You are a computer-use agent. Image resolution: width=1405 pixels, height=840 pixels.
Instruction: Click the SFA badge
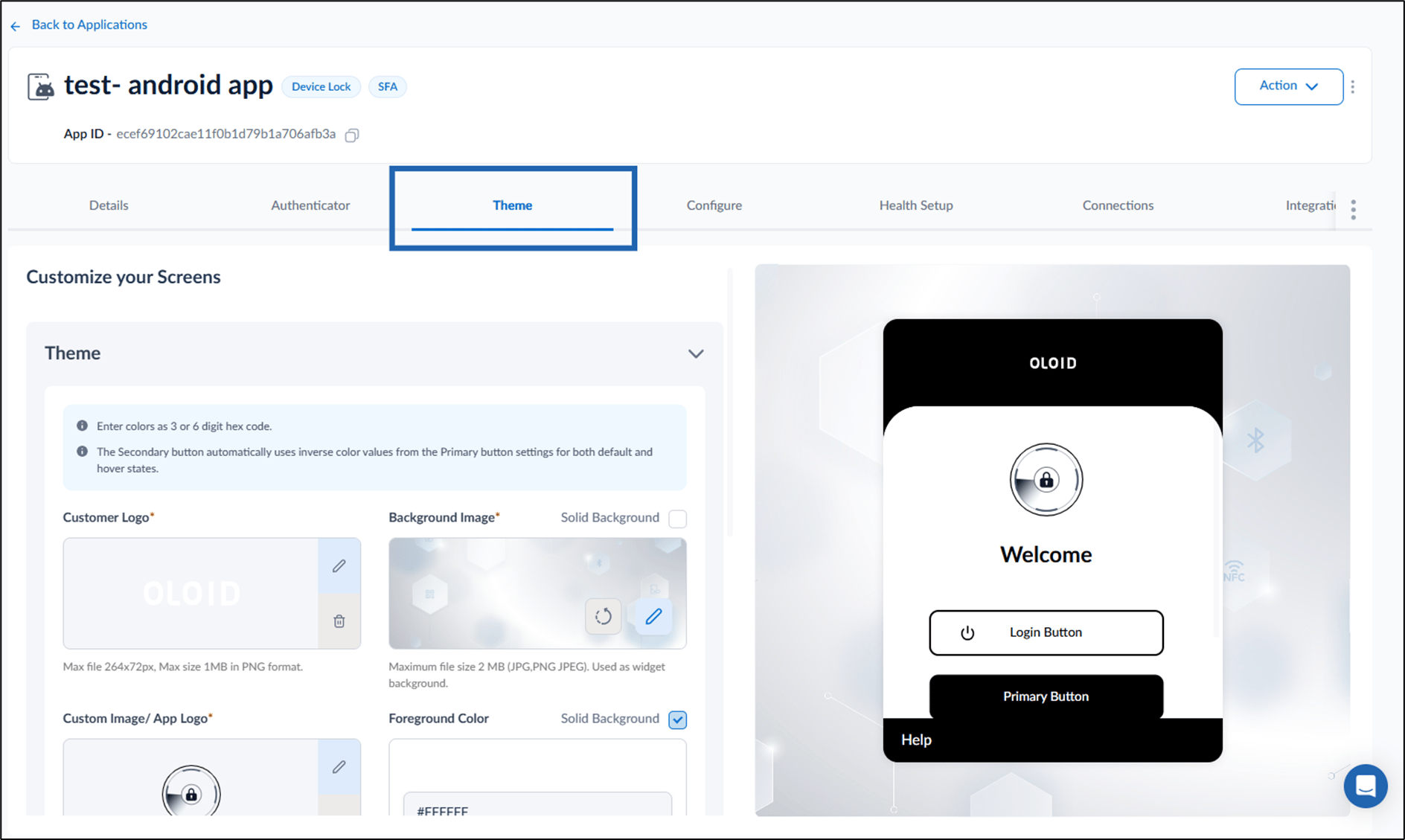point(388,86)
